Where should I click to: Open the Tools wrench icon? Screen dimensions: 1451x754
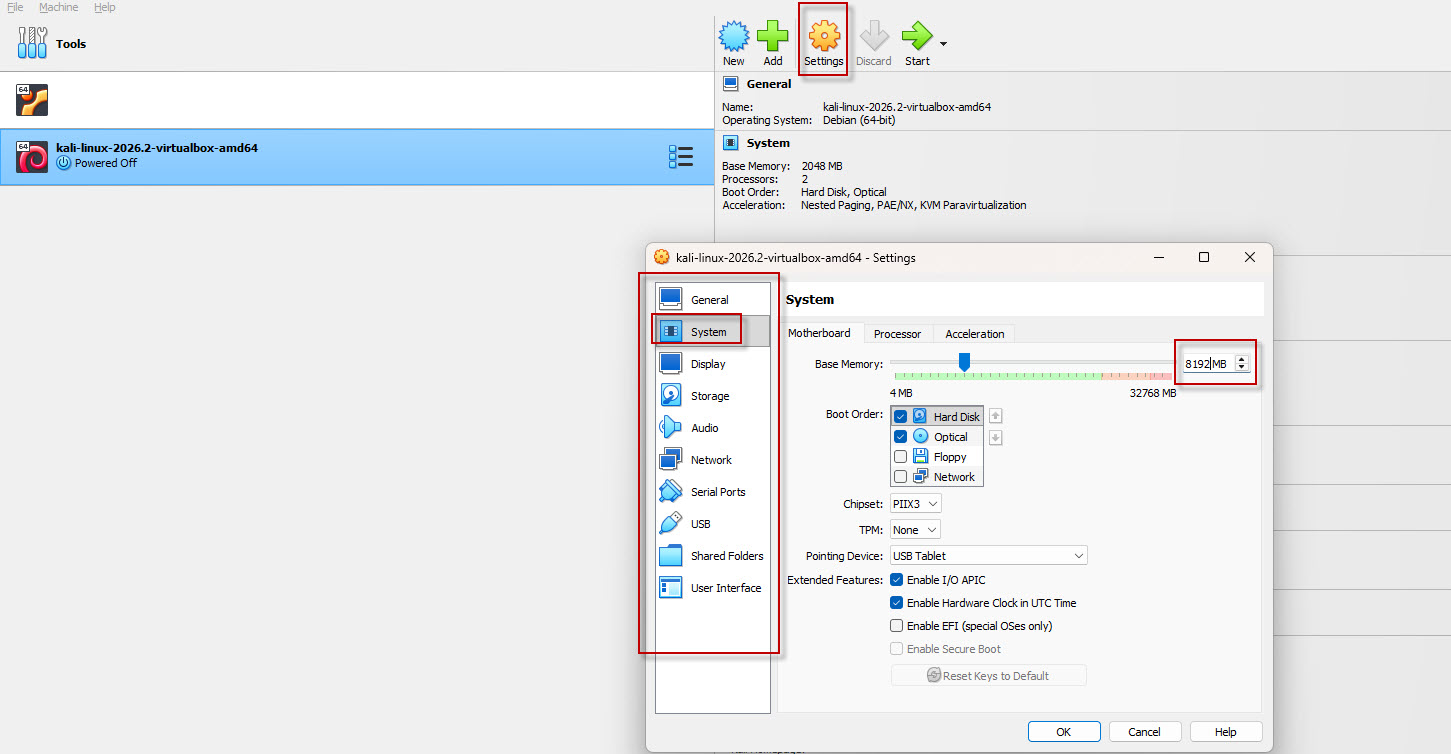33,43
